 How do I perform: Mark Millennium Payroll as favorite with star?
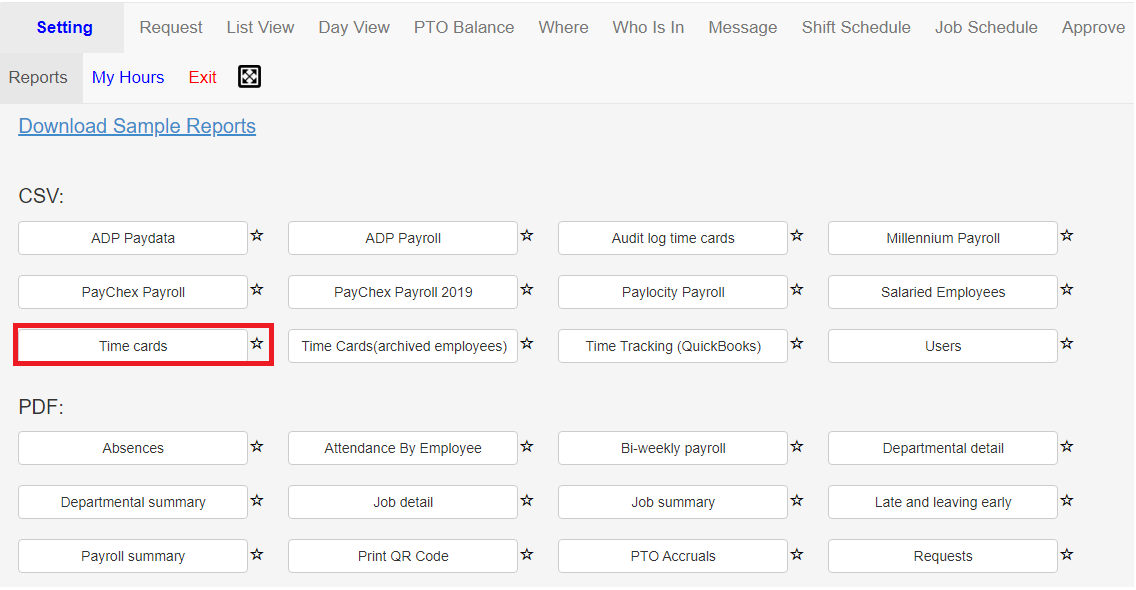tap(1066, 236)
